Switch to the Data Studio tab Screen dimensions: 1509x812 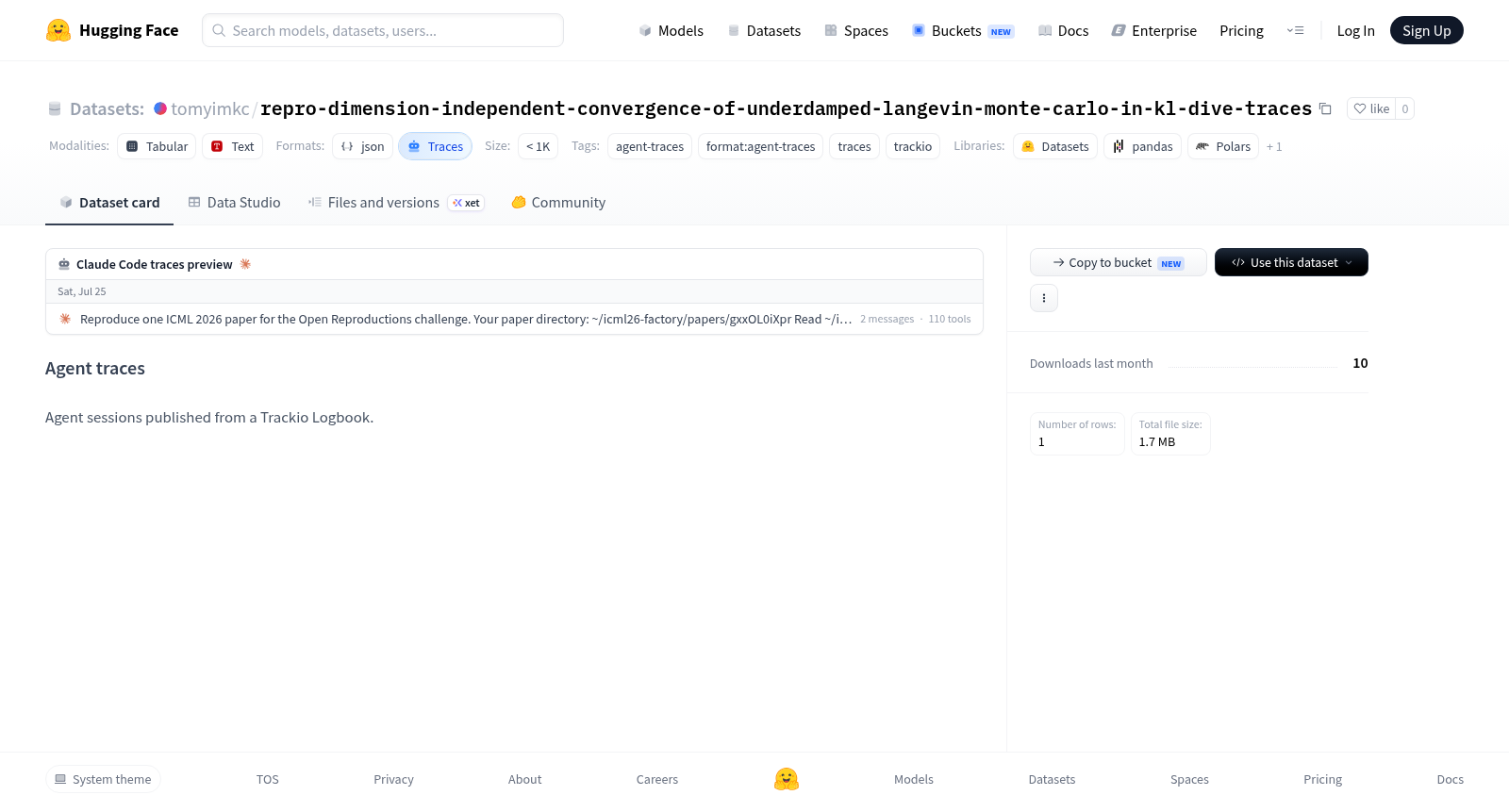pyautogui.click(x=234, y=202)
